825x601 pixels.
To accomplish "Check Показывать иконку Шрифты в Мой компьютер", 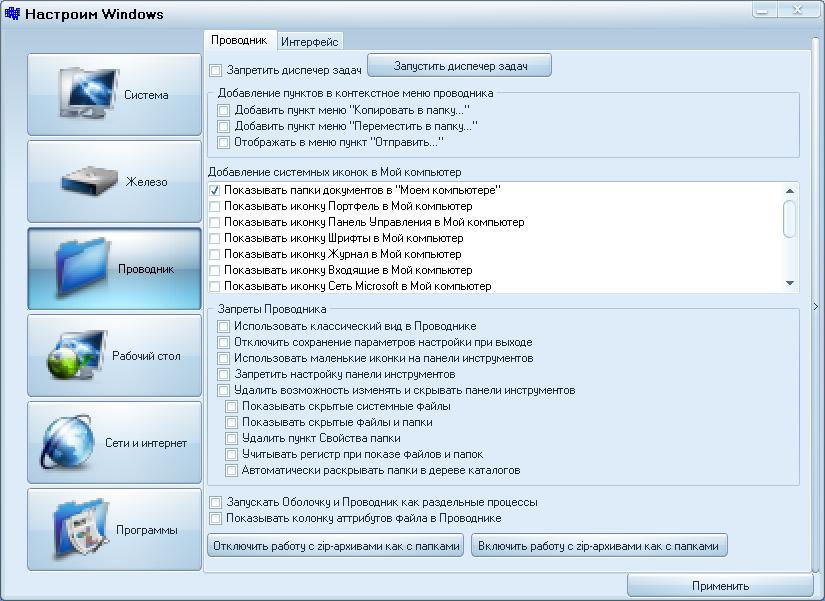I will tap(215, 238).
